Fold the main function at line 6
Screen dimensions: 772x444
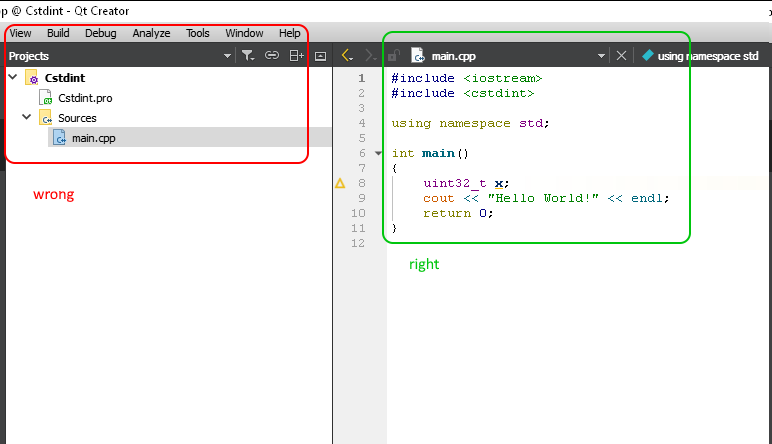[378, 153]
